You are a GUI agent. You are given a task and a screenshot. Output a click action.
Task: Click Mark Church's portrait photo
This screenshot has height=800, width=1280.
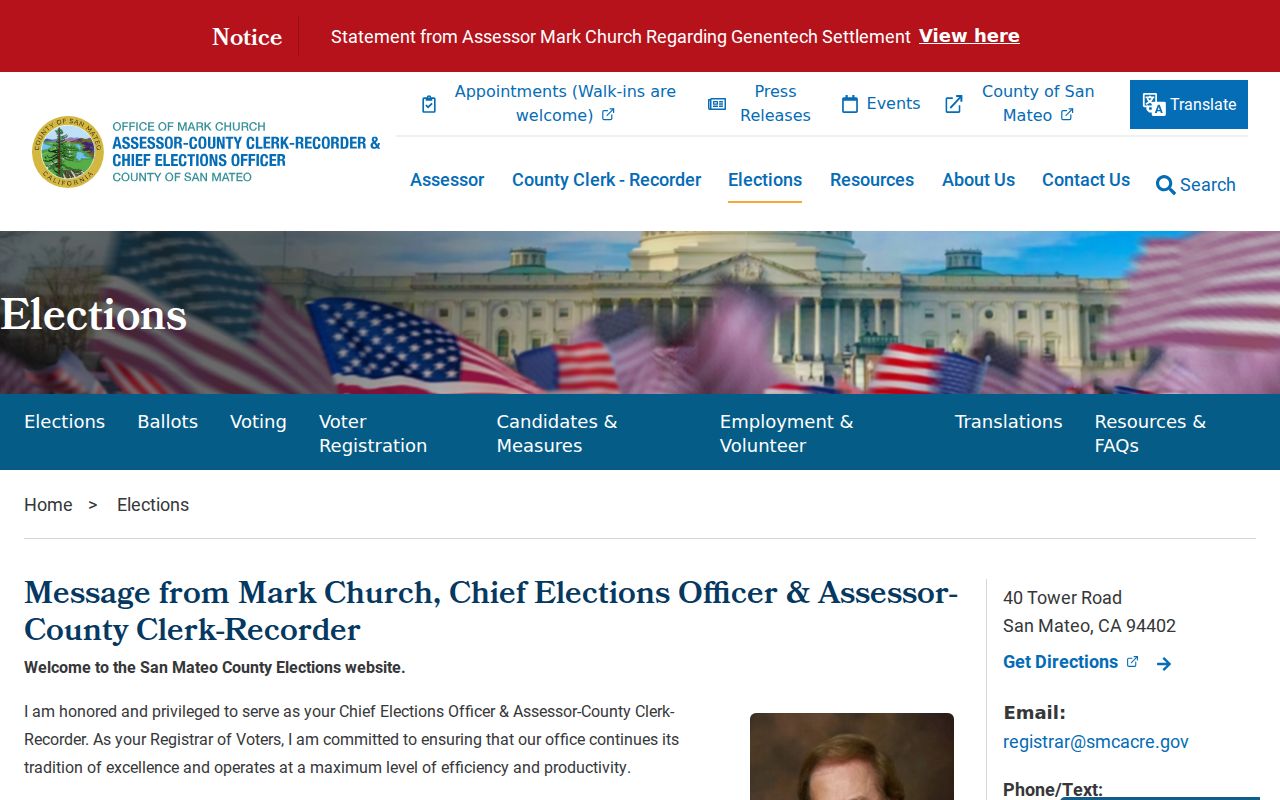[x=852, y=757]
